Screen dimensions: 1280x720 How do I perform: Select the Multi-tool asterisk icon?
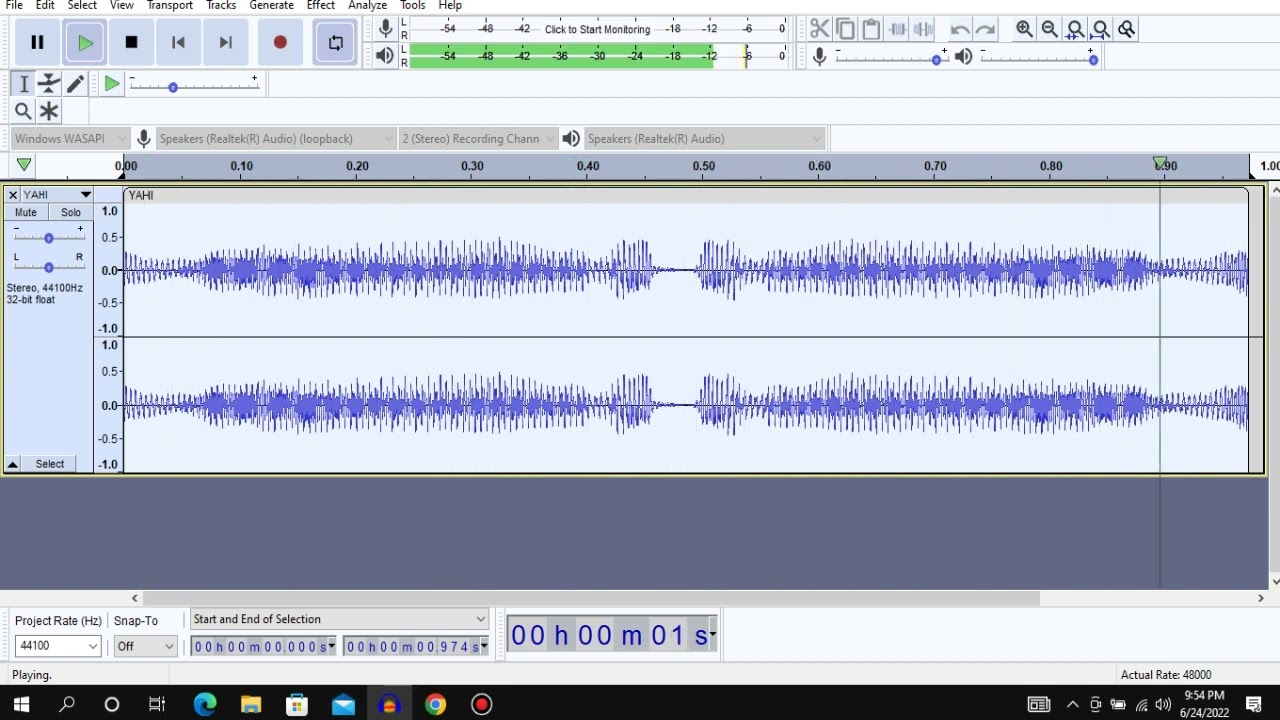(x=49, y=111)
